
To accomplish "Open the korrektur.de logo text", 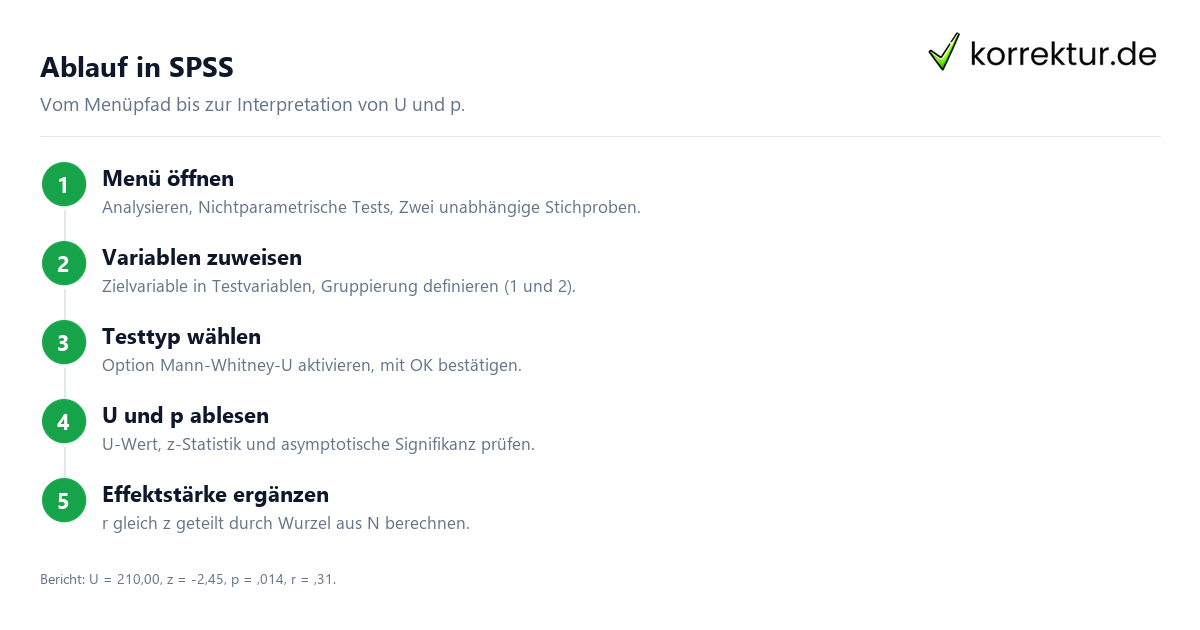I will click(1063, 54).
